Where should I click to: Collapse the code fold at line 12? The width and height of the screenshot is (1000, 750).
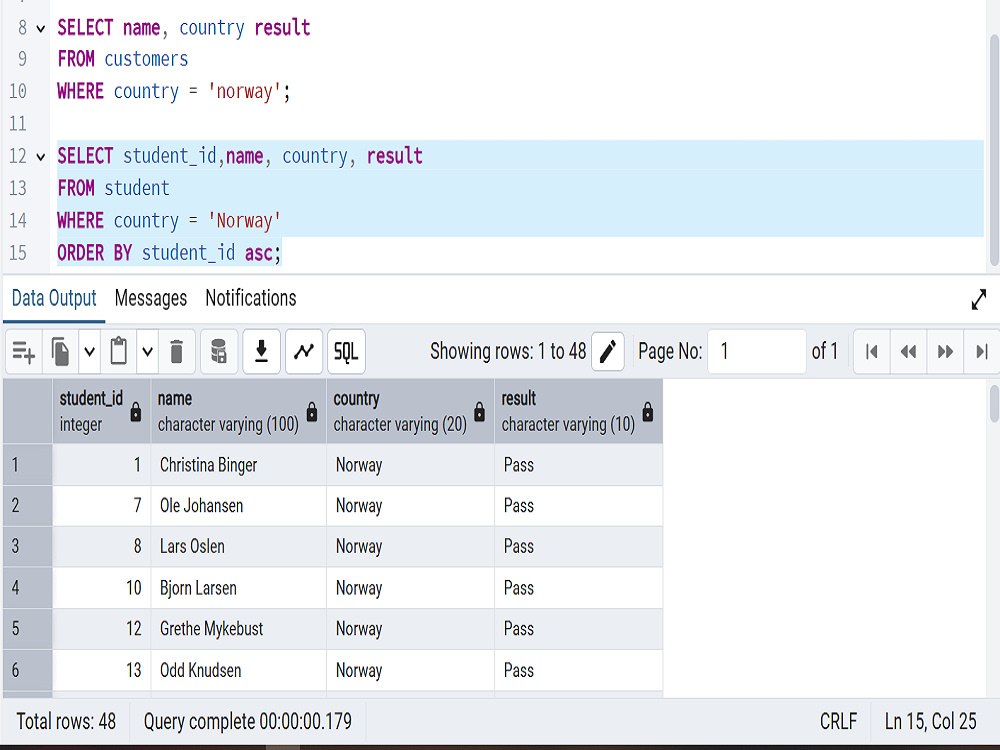coord(41,157)
